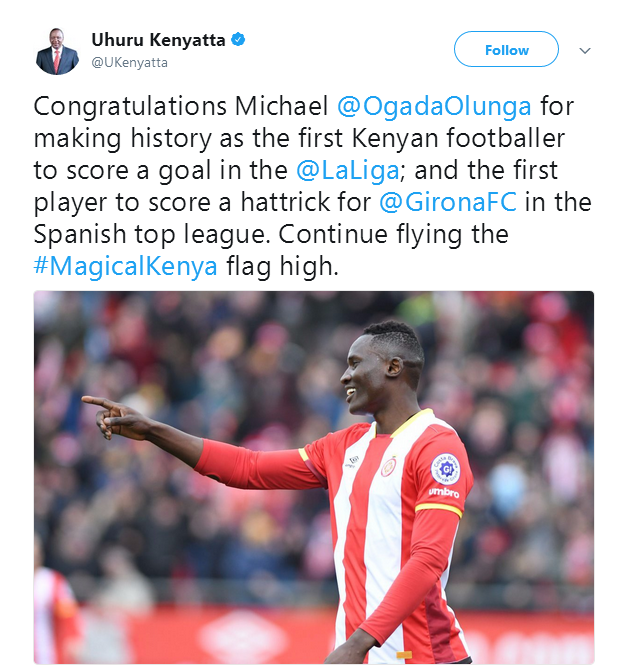Click the Follow button
This screenshot has width=628, height=666.
(506, 49)
